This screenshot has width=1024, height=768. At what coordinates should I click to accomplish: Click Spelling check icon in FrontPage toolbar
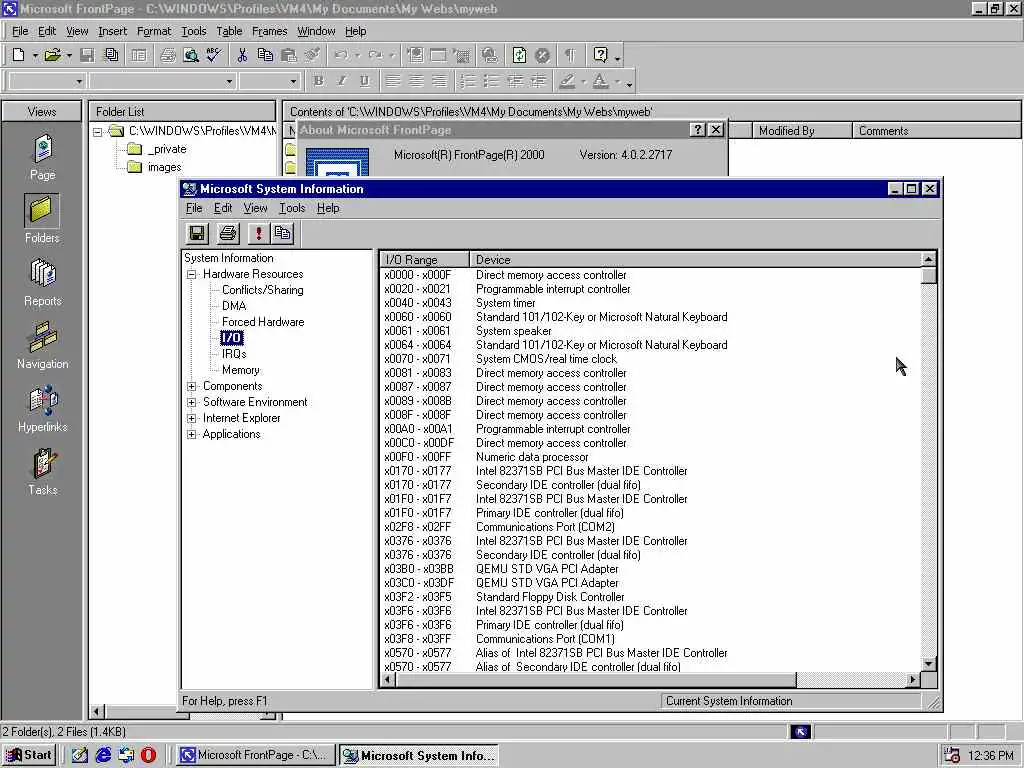[x=214, y=56]
